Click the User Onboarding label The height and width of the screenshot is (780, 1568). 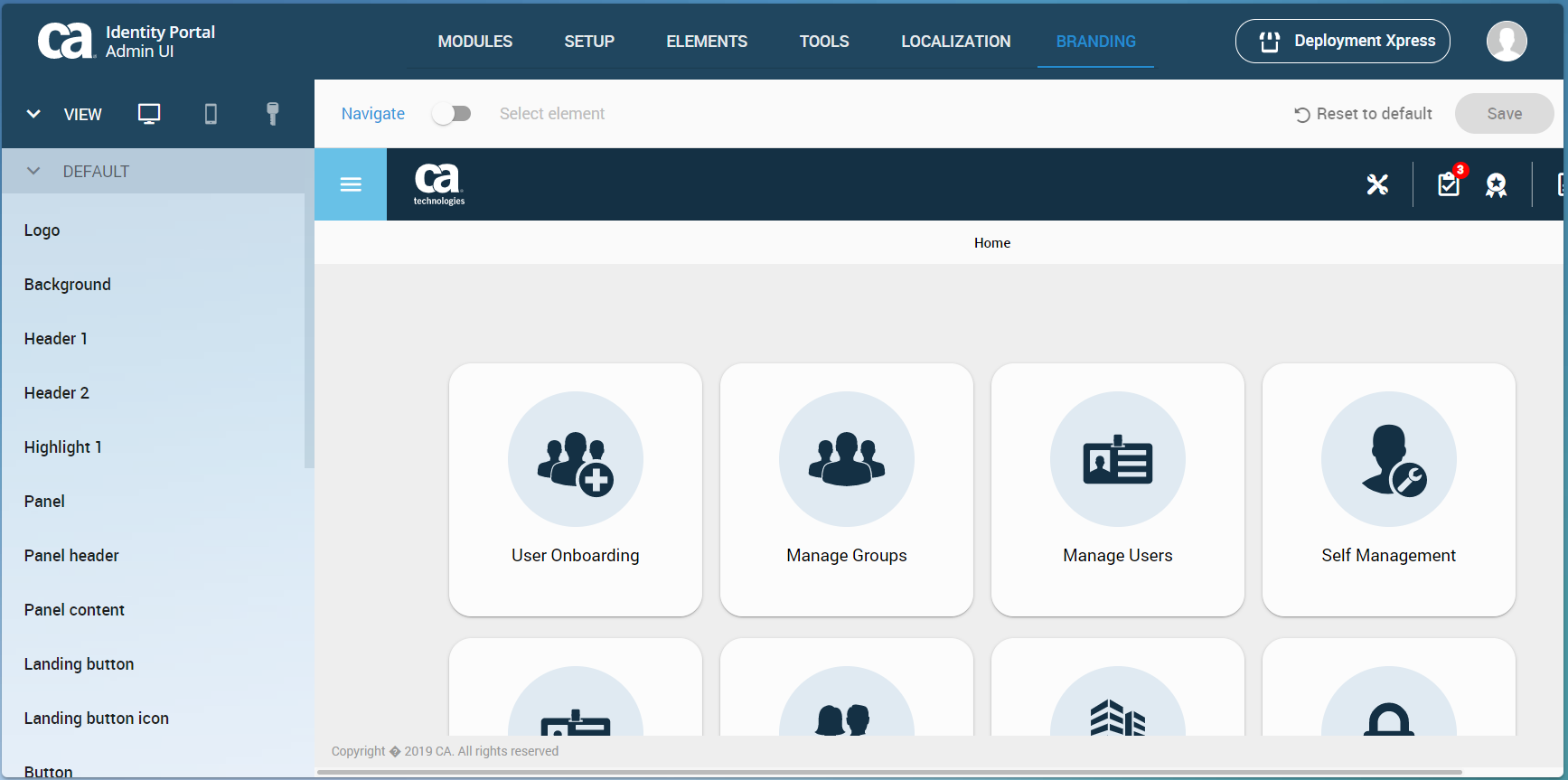tap(576, 556)
